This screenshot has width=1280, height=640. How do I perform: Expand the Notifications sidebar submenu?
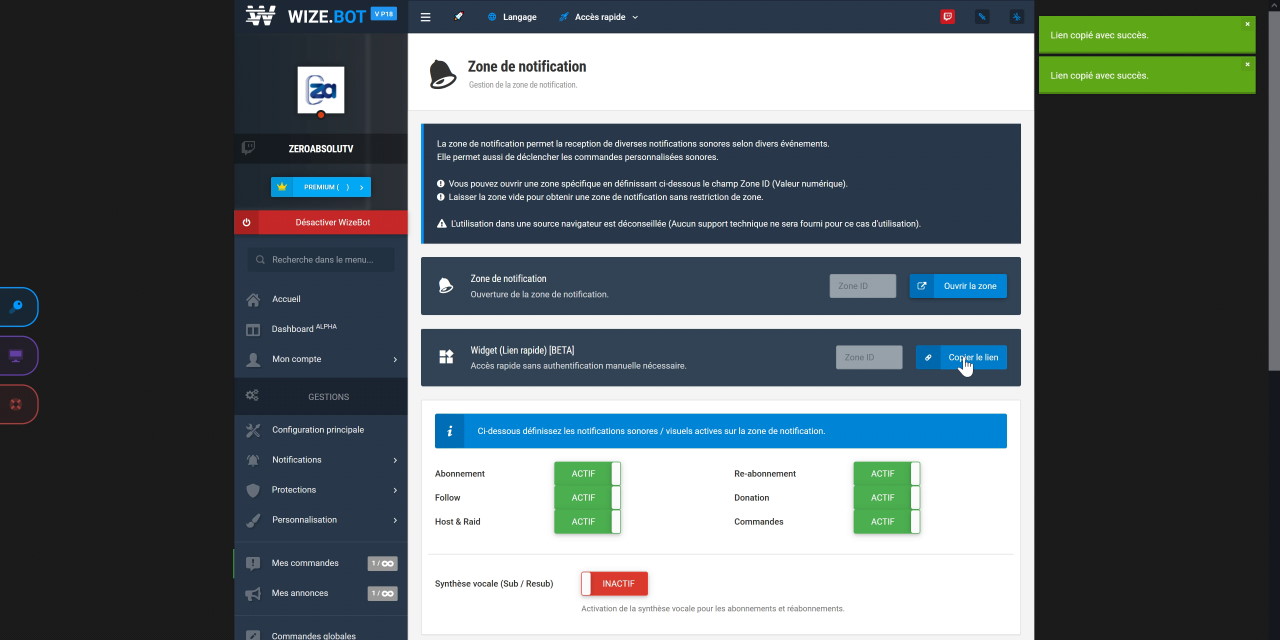click(x=320, y=460)
